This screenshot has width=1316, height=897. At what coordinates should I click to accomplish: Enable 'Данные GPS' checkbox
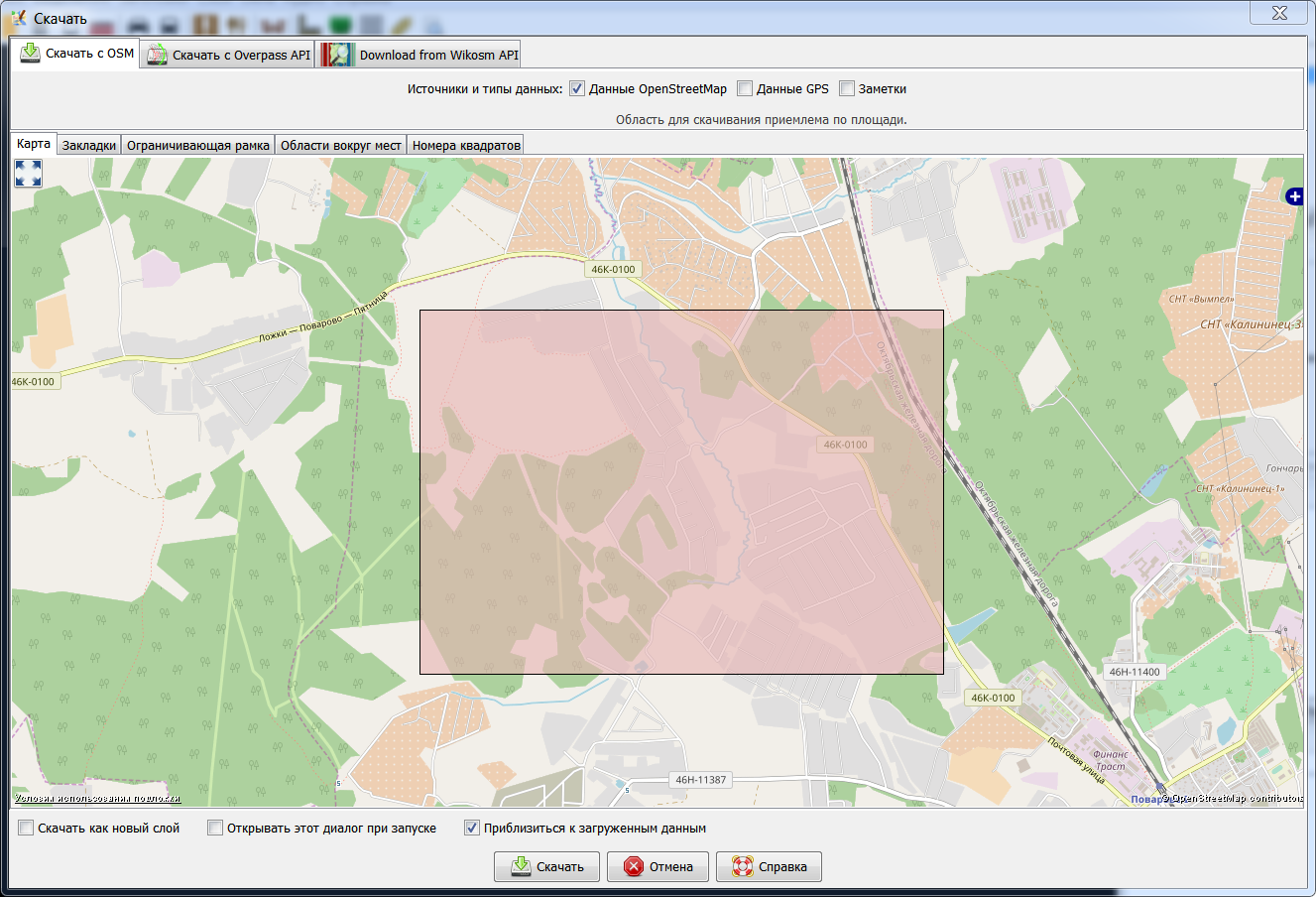point(745,88)
